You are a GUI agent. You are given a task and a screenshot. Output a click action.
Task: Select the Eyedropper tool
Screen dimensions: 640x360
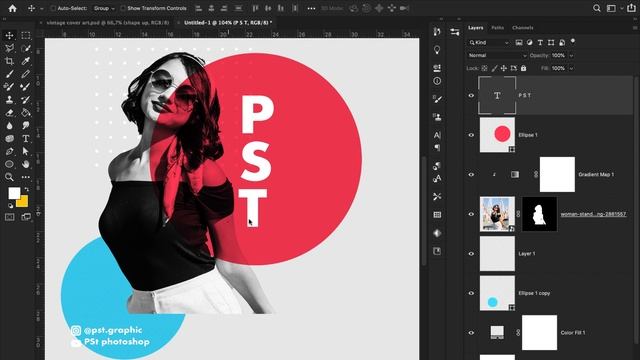26,62
